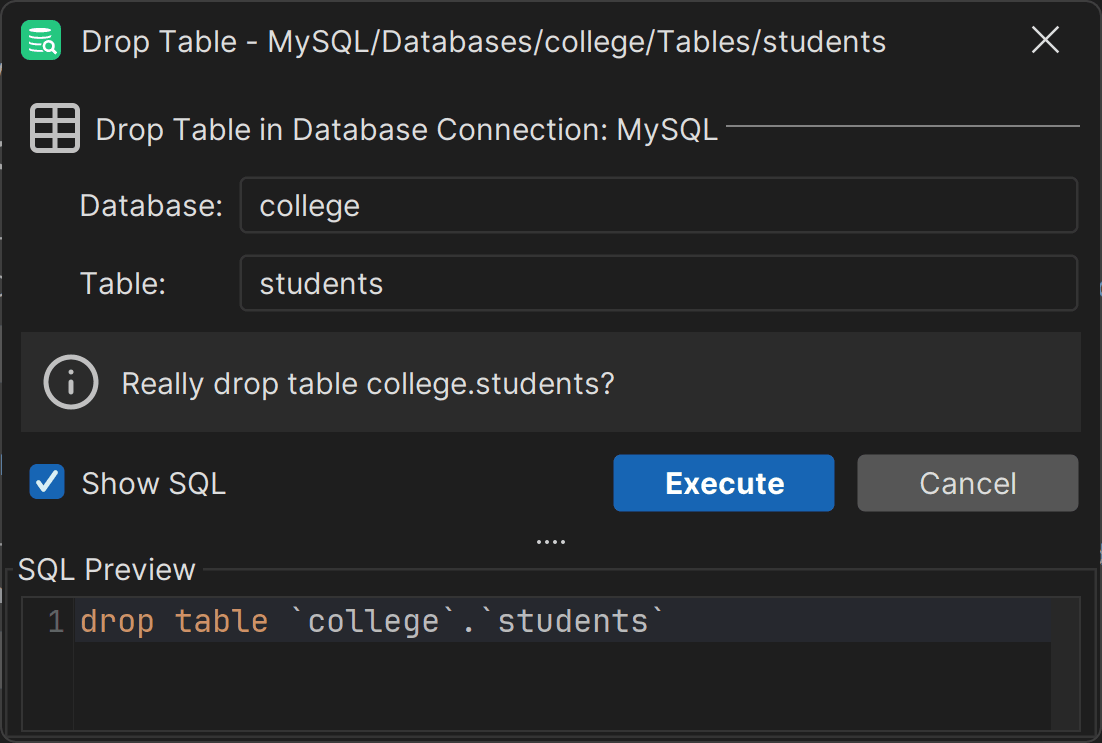Viewport: 1102px width, 743px height.
Task: Click the 'Database:' label
Action: [151, 206]
